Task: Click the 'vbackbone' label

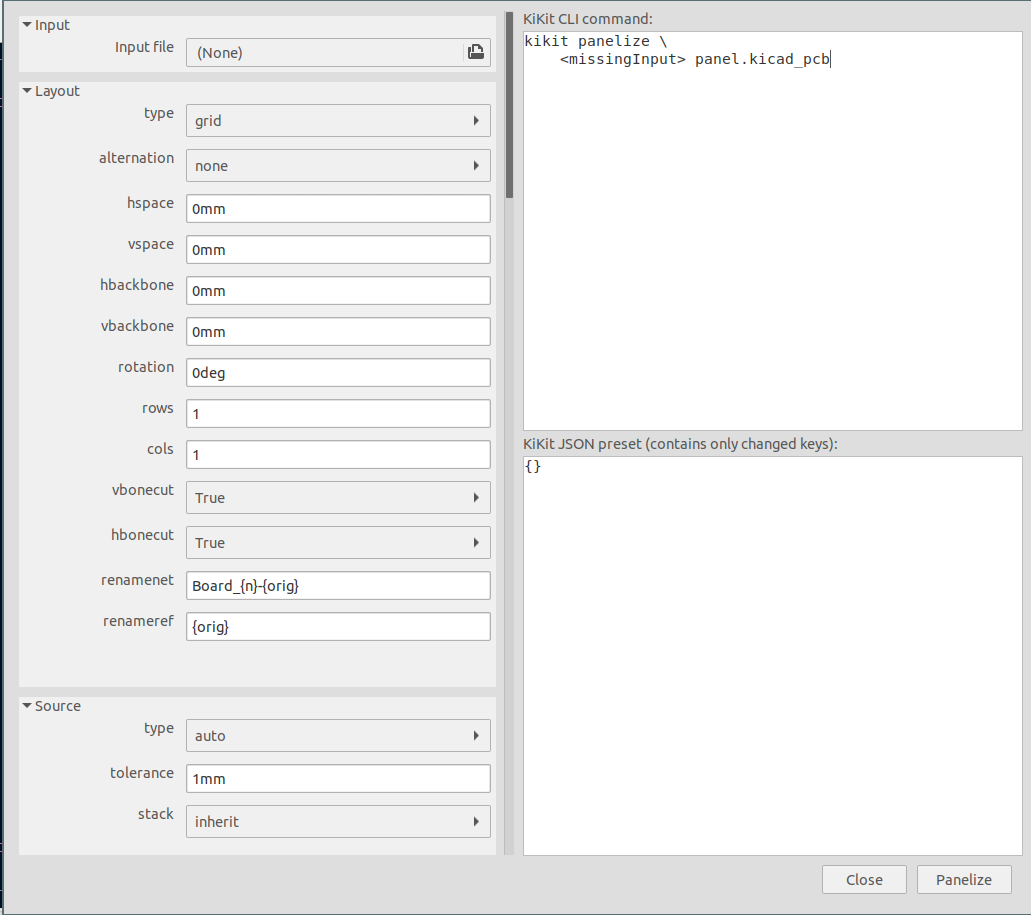Action: click(137, 326)
